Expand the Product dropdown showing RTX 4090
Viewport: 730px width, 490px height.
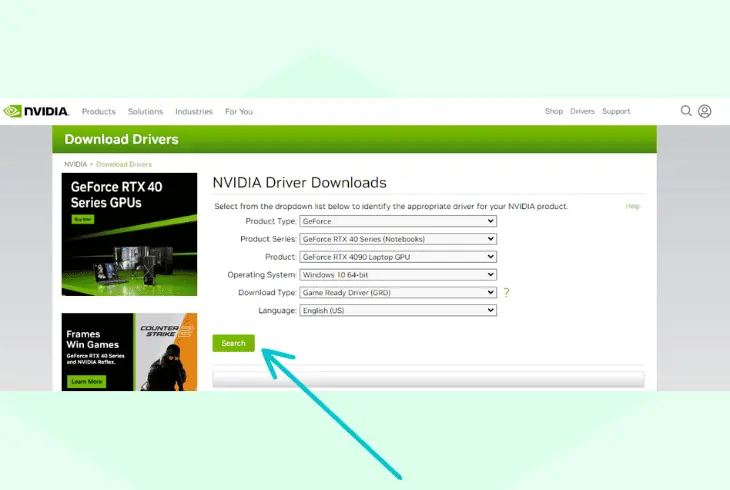click(x=398, y=257)
